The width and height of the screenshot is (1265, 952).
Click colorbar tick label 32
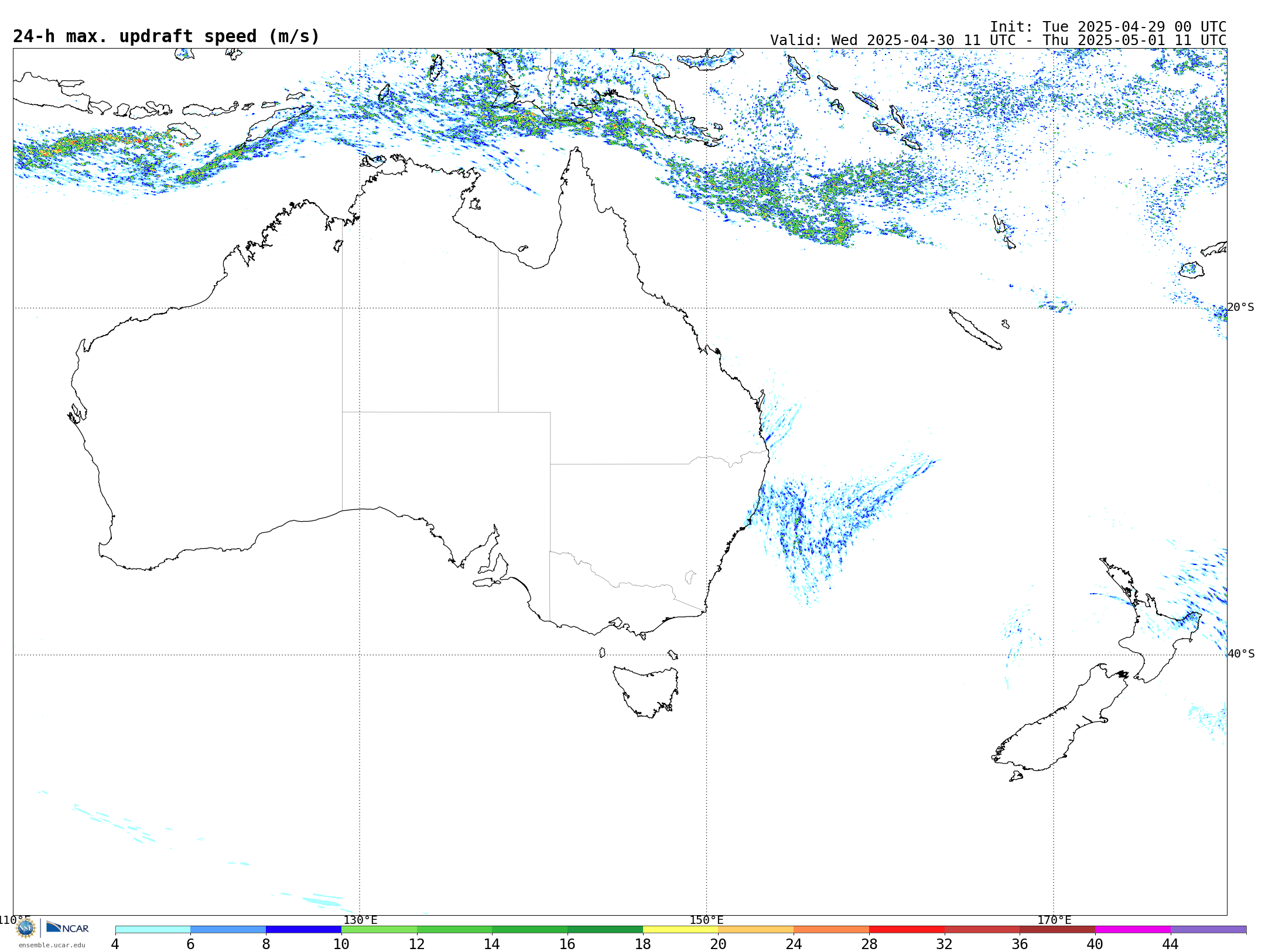coord(945,944)
